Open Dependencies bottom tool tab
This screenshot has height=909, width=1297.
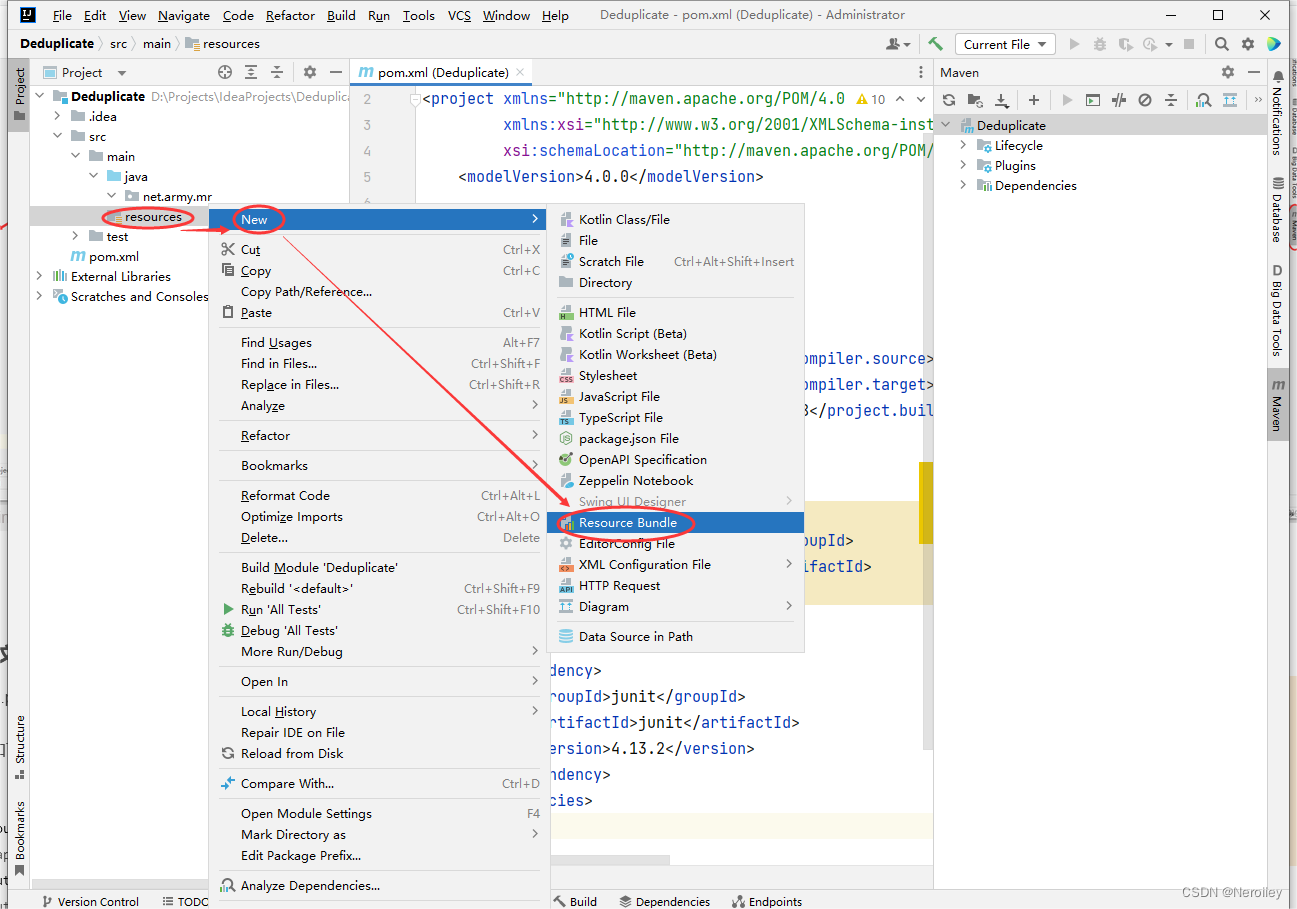point(664,901)
